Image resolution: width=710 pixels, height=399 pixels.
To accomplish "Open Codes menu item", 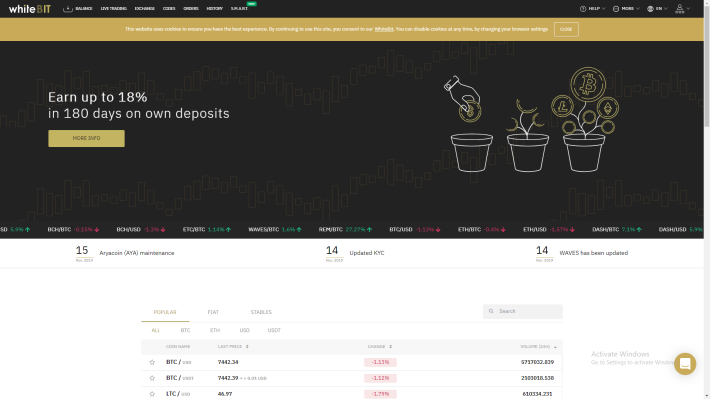I will 169,9.
